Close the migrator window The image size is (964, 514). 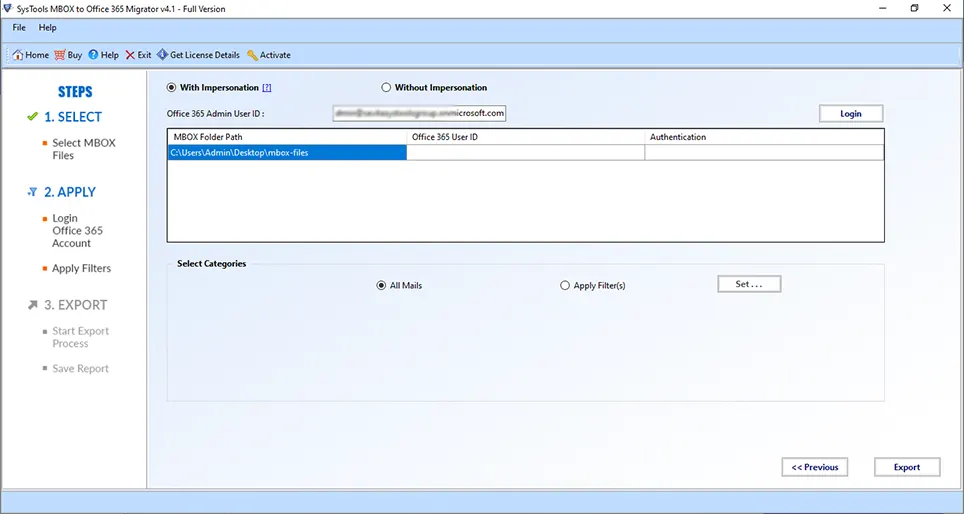[947, 8]
